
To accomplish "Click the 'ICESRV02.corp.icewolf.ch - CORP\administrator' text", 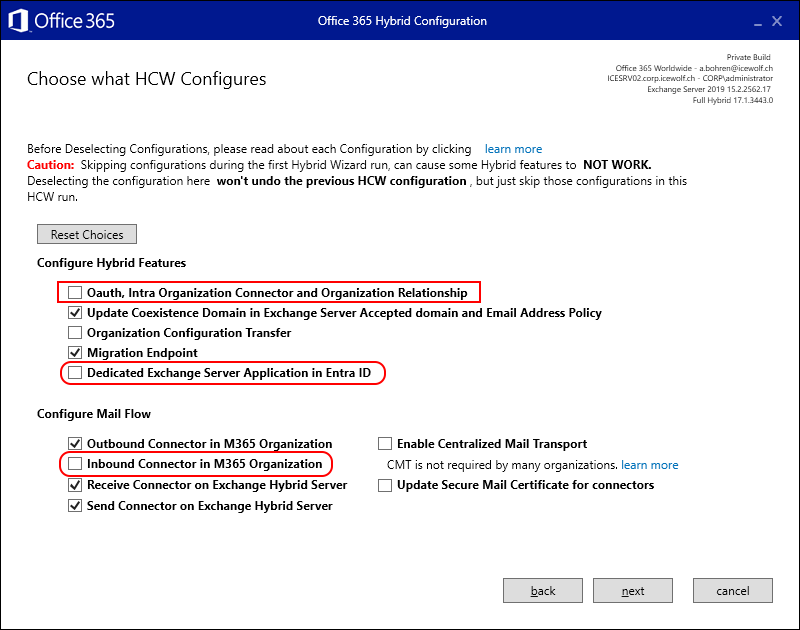I will pyautogui.click(x=690, y=79).
